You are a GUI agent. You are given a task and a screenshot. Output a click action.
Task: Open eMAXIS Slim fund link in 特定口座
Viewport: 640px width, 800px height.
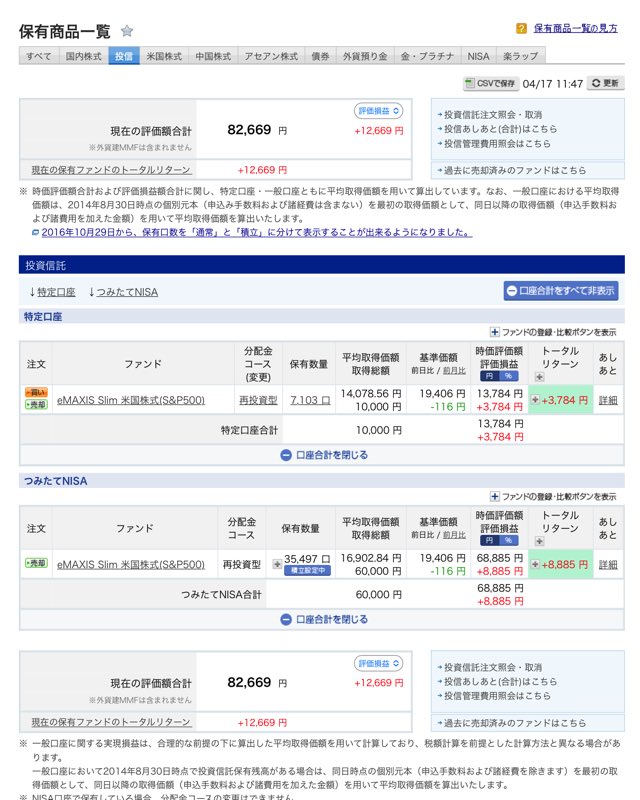(131, 400)
